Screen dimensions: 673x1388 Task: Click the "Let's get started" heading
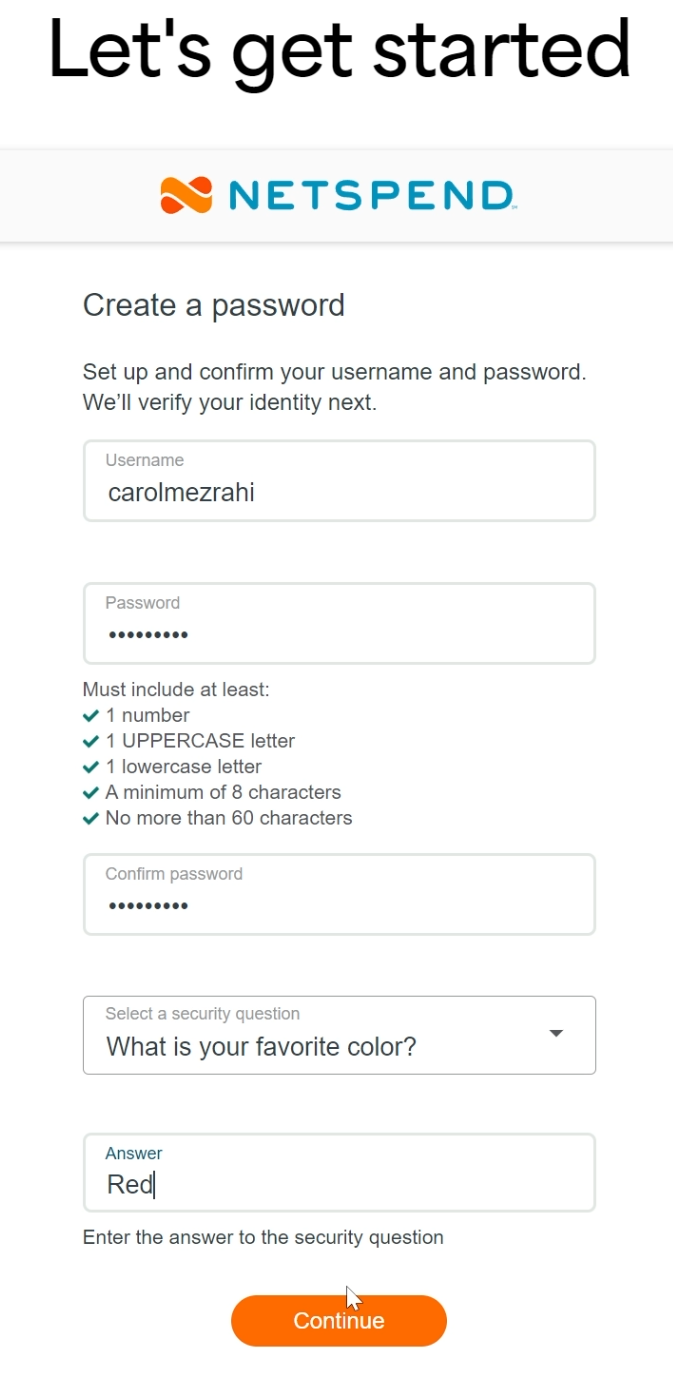click(339, 48)
